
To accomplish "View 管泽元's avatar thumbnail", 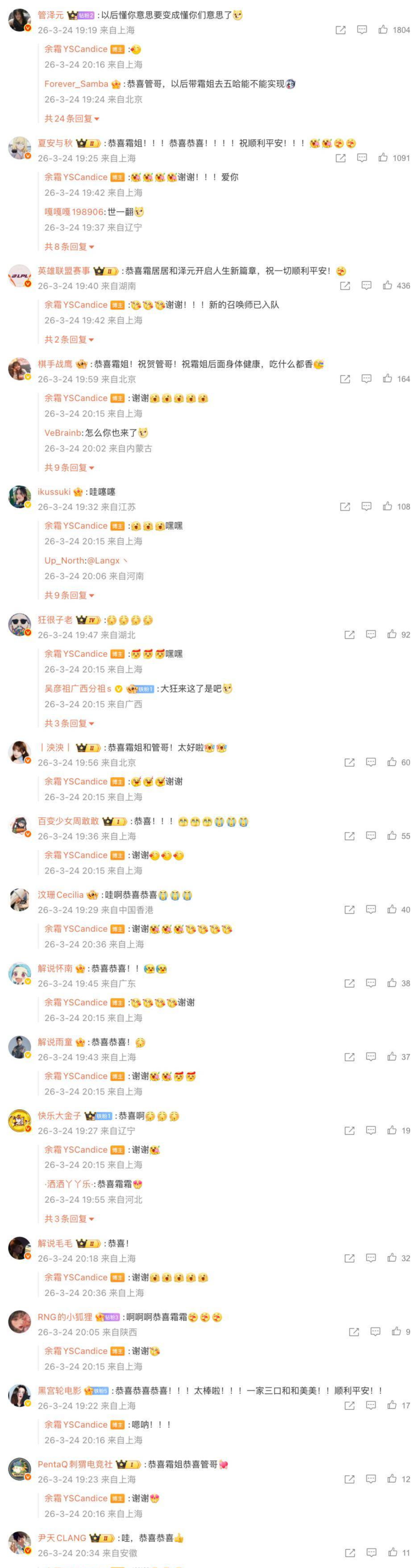I will click(20, 20).
